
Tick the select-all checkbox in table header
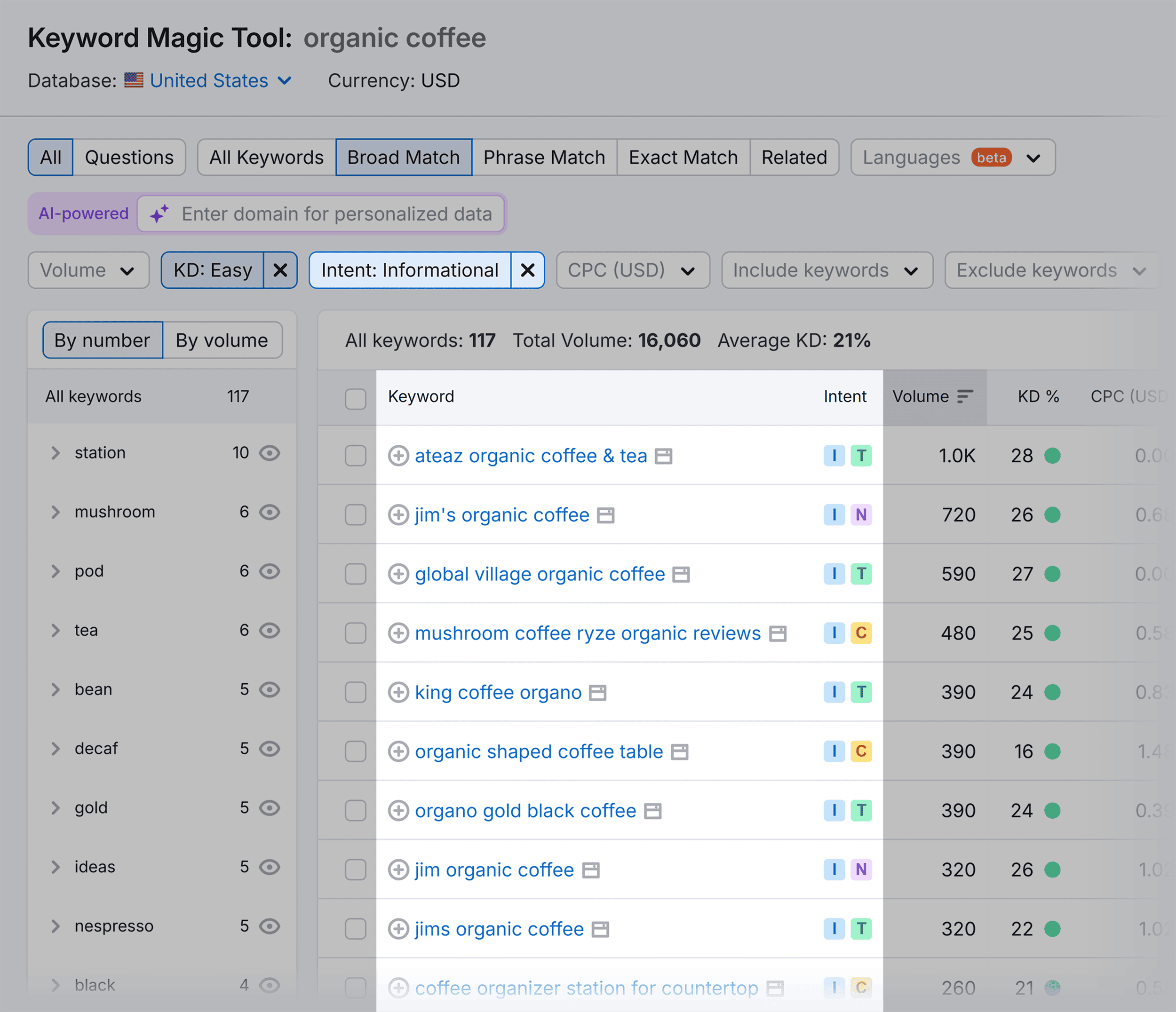pyautogui.click(x=355, y=398)
